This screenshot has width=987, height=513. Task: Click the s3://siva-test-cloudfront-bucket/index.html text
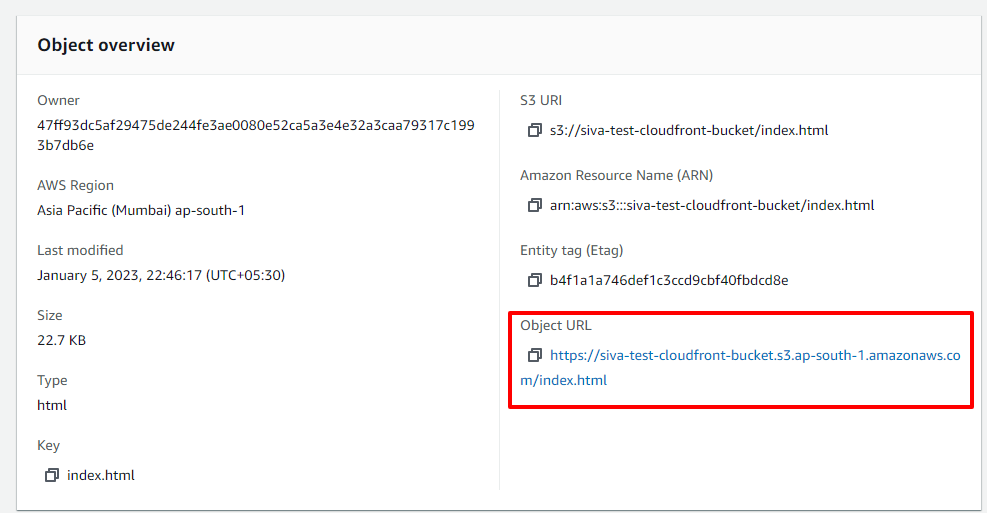[689, 130]
